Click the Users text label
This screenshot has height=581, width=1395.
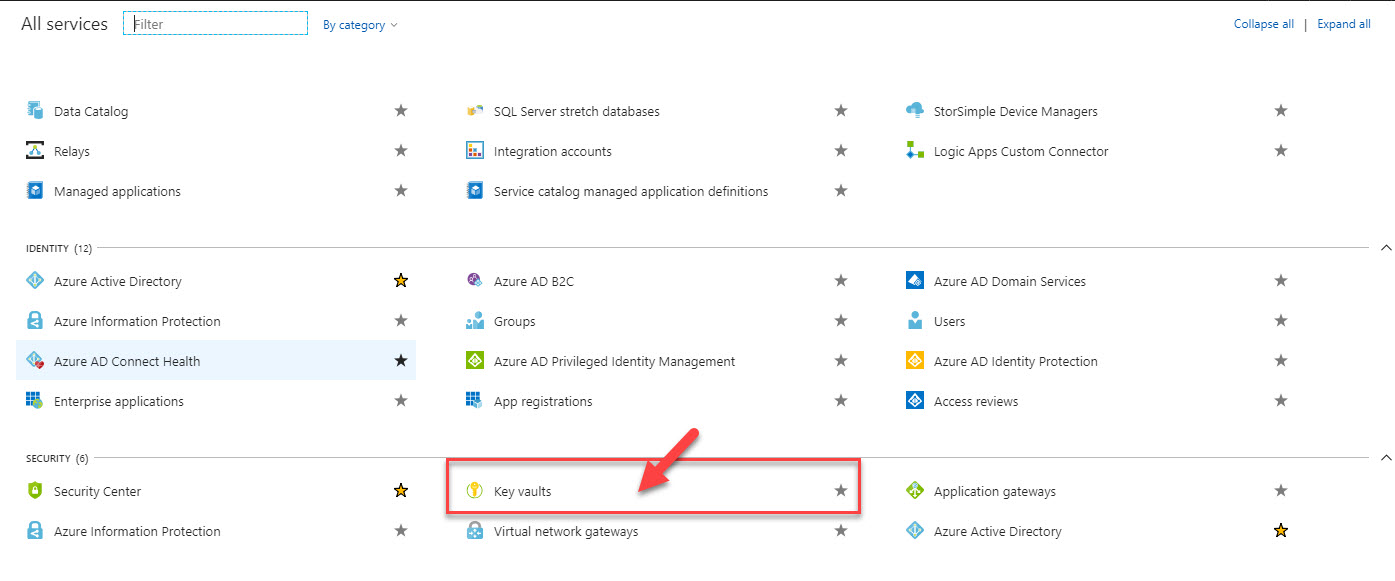(x=949, y=321)
